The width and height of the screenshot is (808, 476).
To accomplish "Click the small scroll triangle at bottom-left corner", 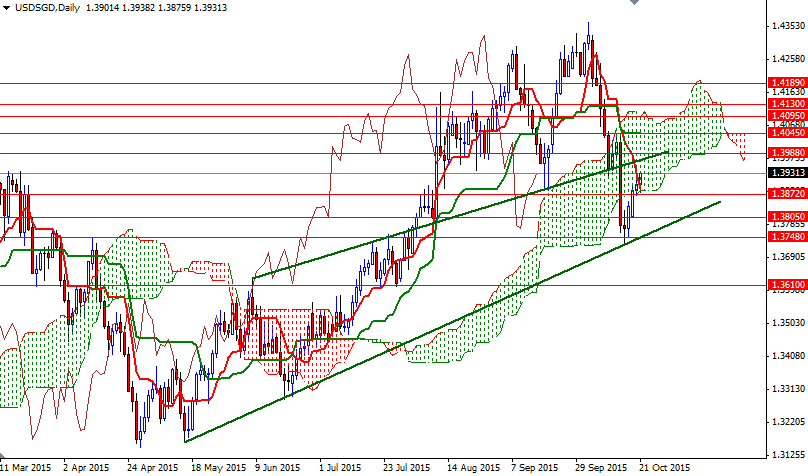I will click(4, 457).
